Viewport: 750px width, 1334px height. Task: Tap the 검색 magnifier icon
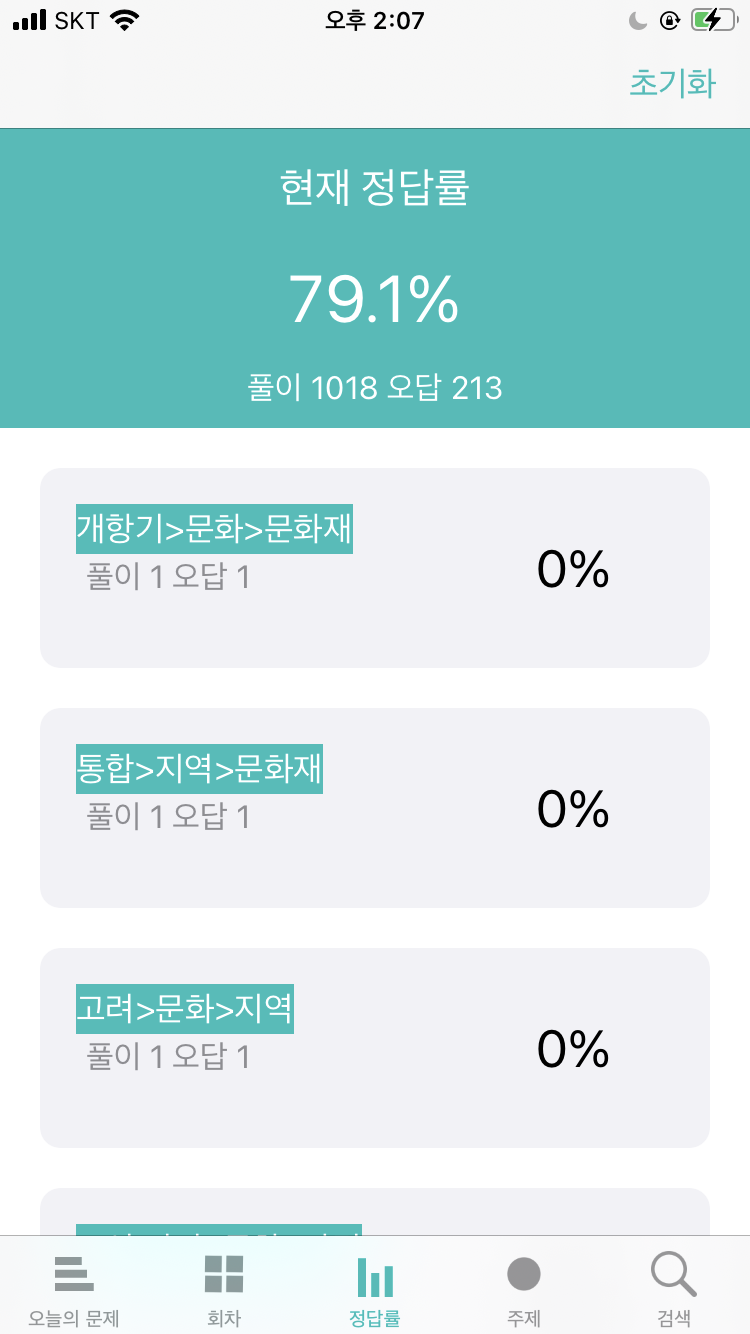[x=673, y=1275]
